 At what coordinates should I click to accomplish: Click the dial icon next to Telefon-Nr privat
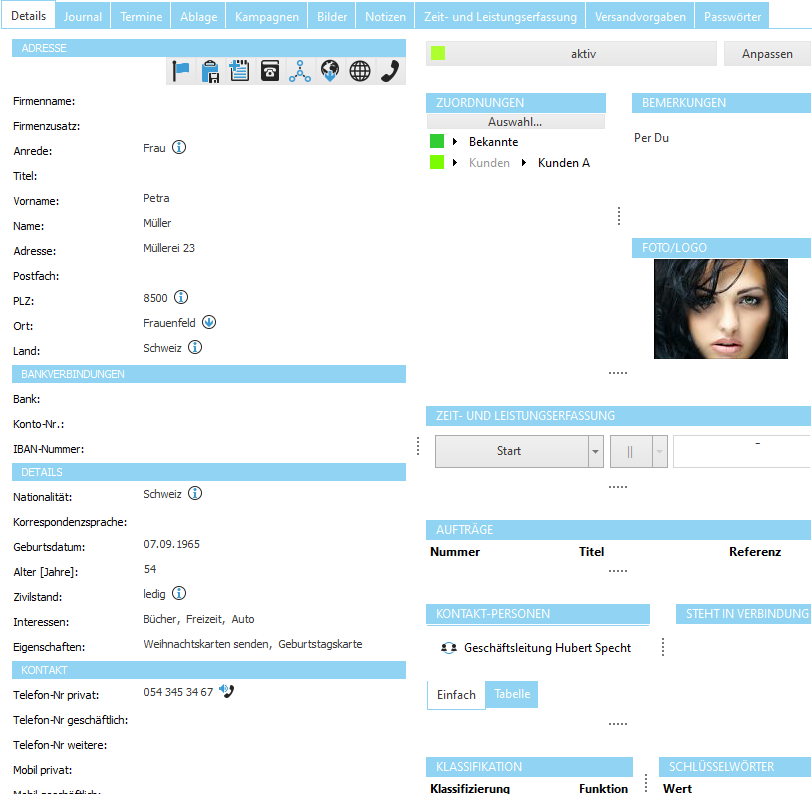pos(227,690)
